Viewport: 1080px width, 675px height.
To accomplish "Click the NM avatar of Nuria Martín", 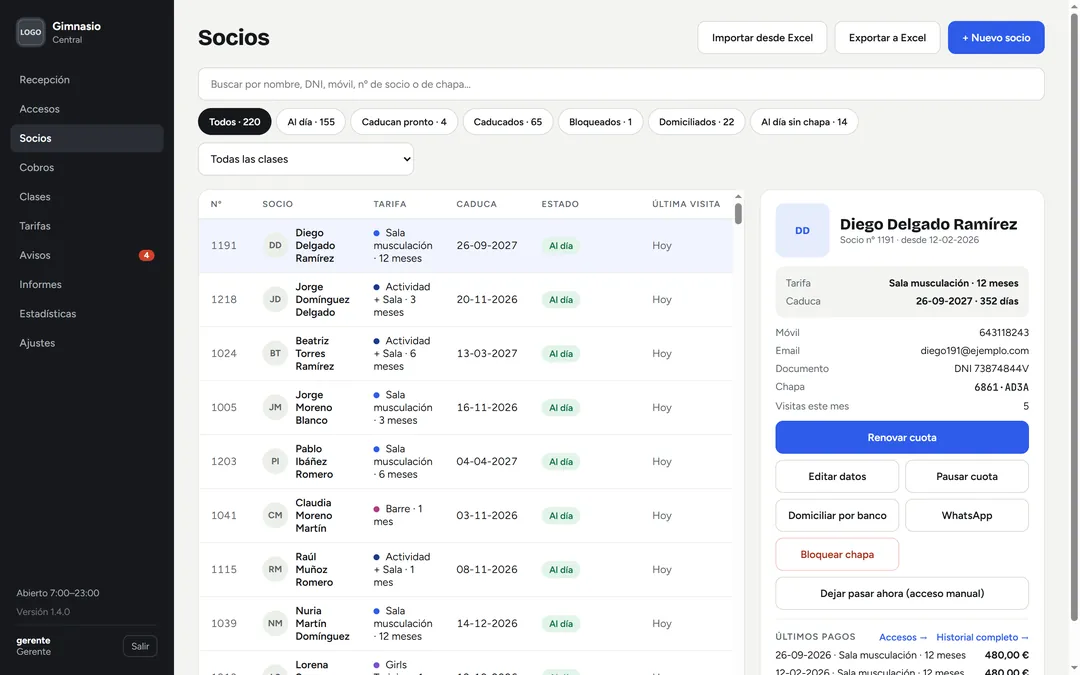I will pyautogui.click(x=275, y=623).
